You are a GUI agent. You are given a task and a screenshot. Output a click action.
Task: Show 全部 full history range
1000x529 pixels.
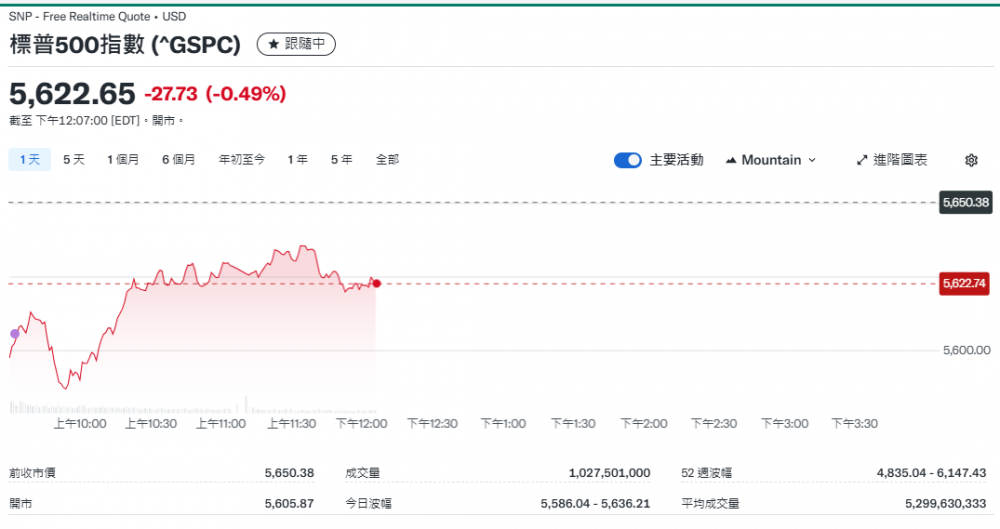click(x=387, y=159)
